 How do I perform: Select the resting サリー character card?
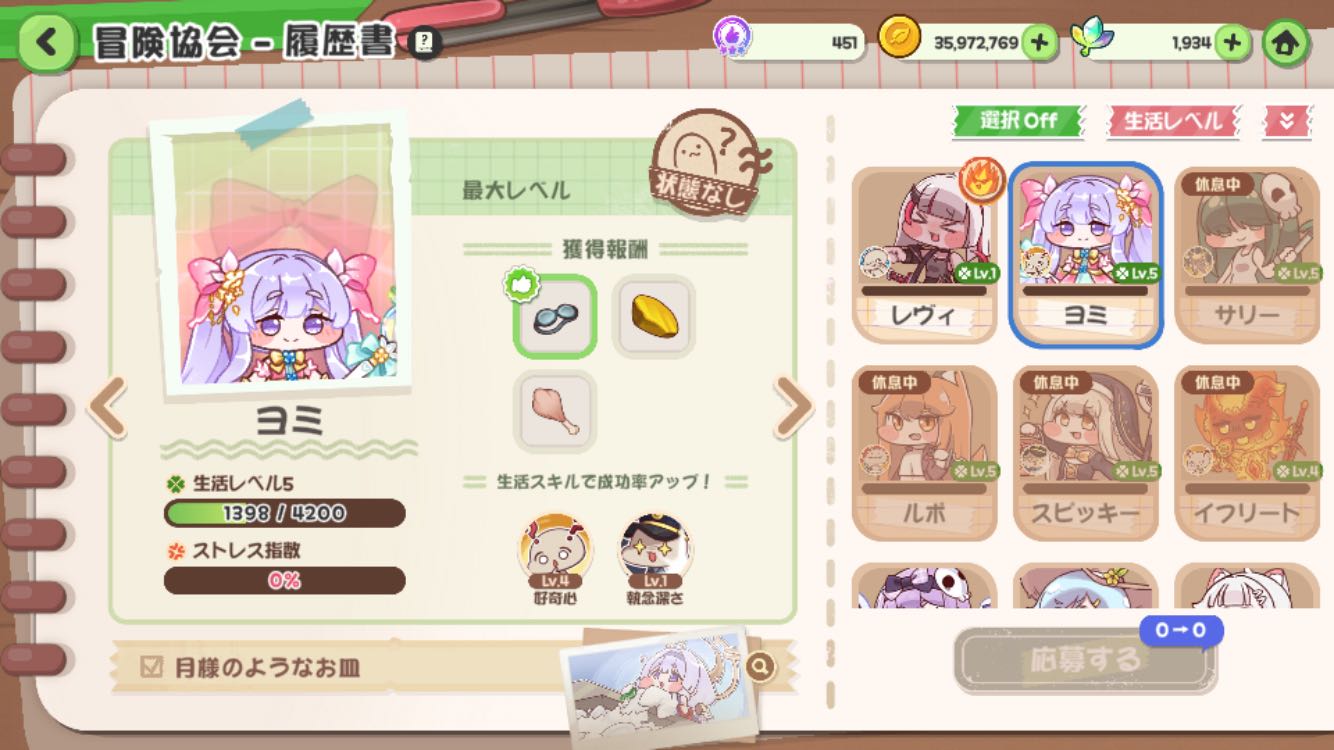(1247, 255)
